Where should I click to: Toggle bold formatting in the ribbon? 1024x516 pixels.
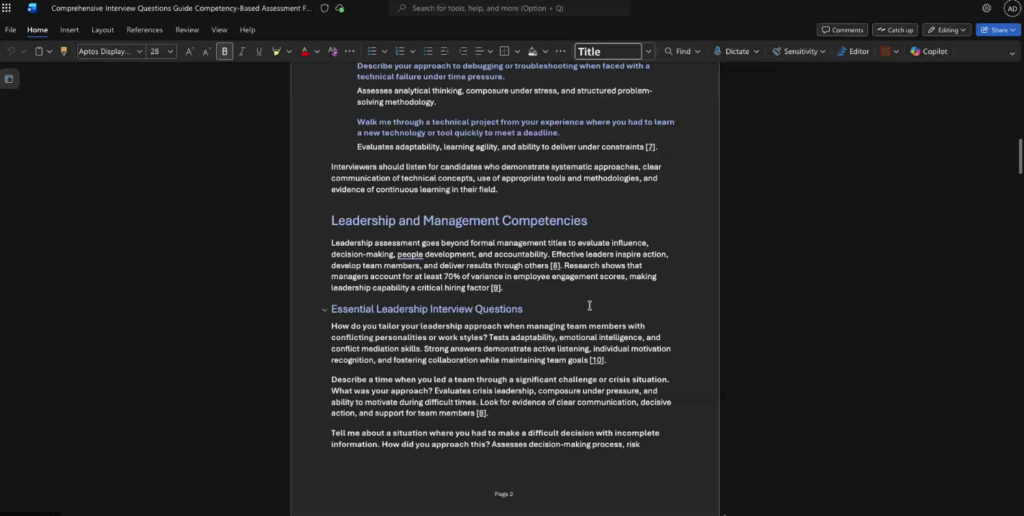(224, 51)
